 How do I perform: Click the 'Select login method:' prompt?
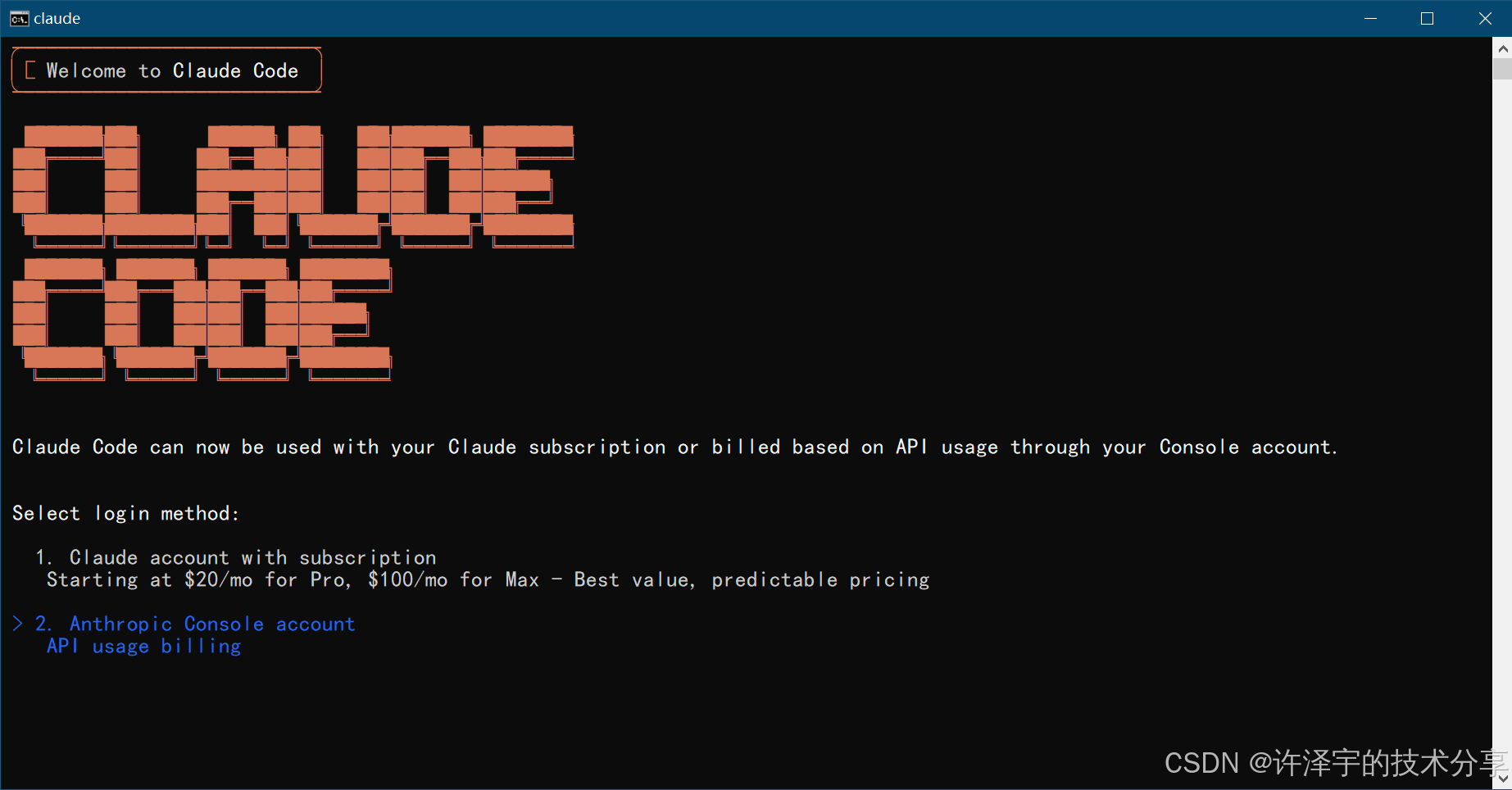pyautogui.click(x=126, y=514)
